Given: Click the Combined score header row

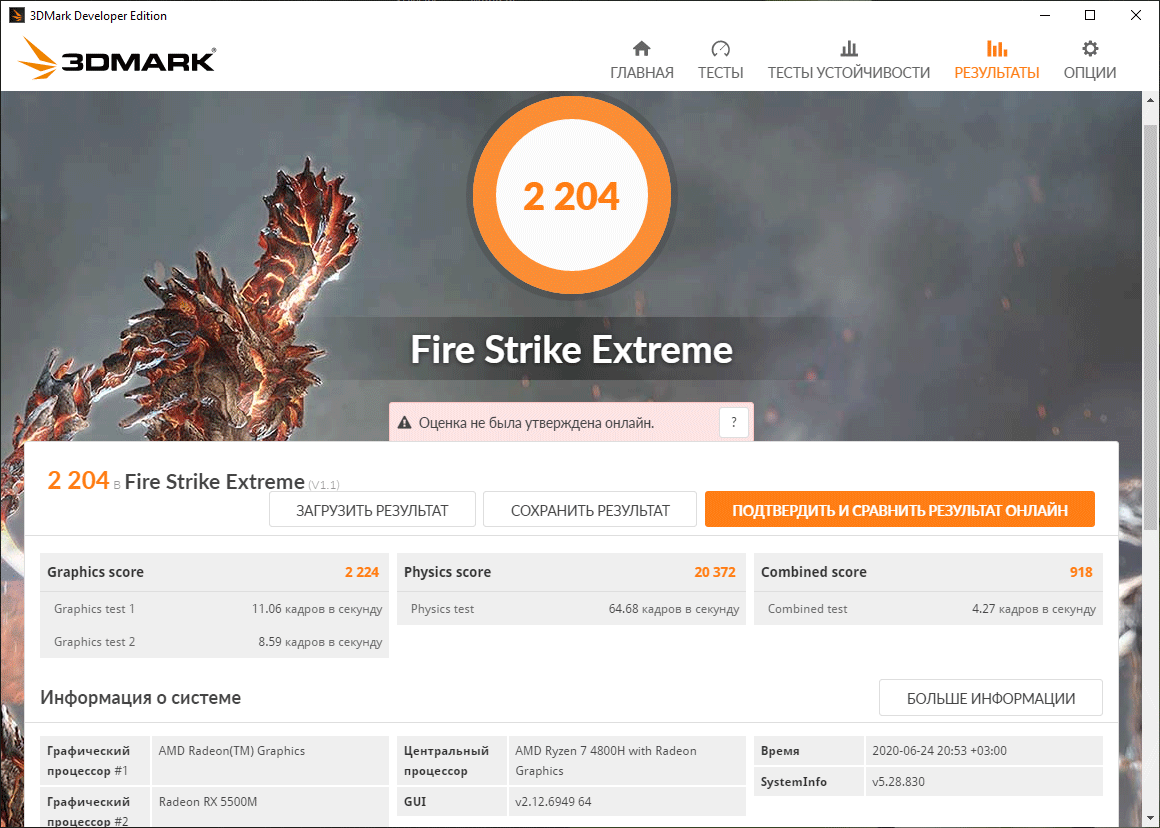Looking at the screenshot, I should 928,572.
